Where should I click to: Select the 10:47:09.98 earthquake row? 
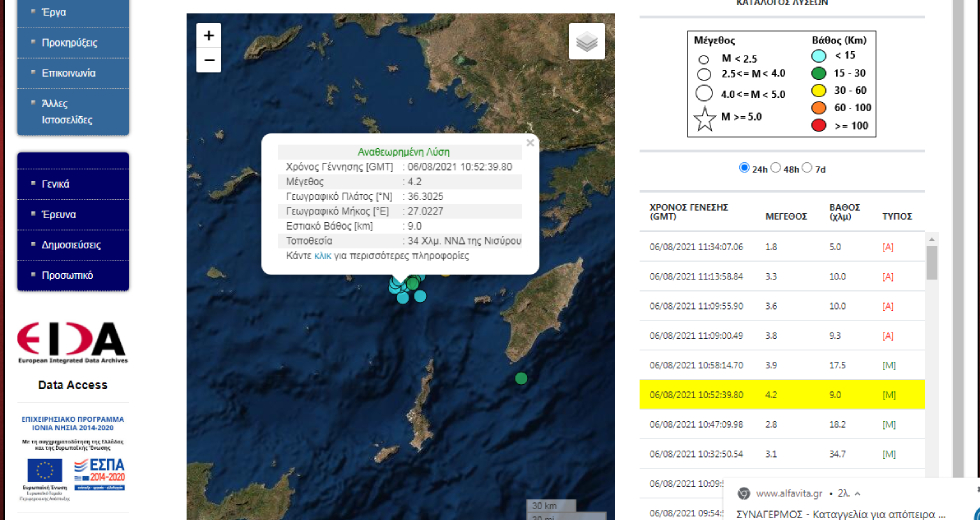782,424
